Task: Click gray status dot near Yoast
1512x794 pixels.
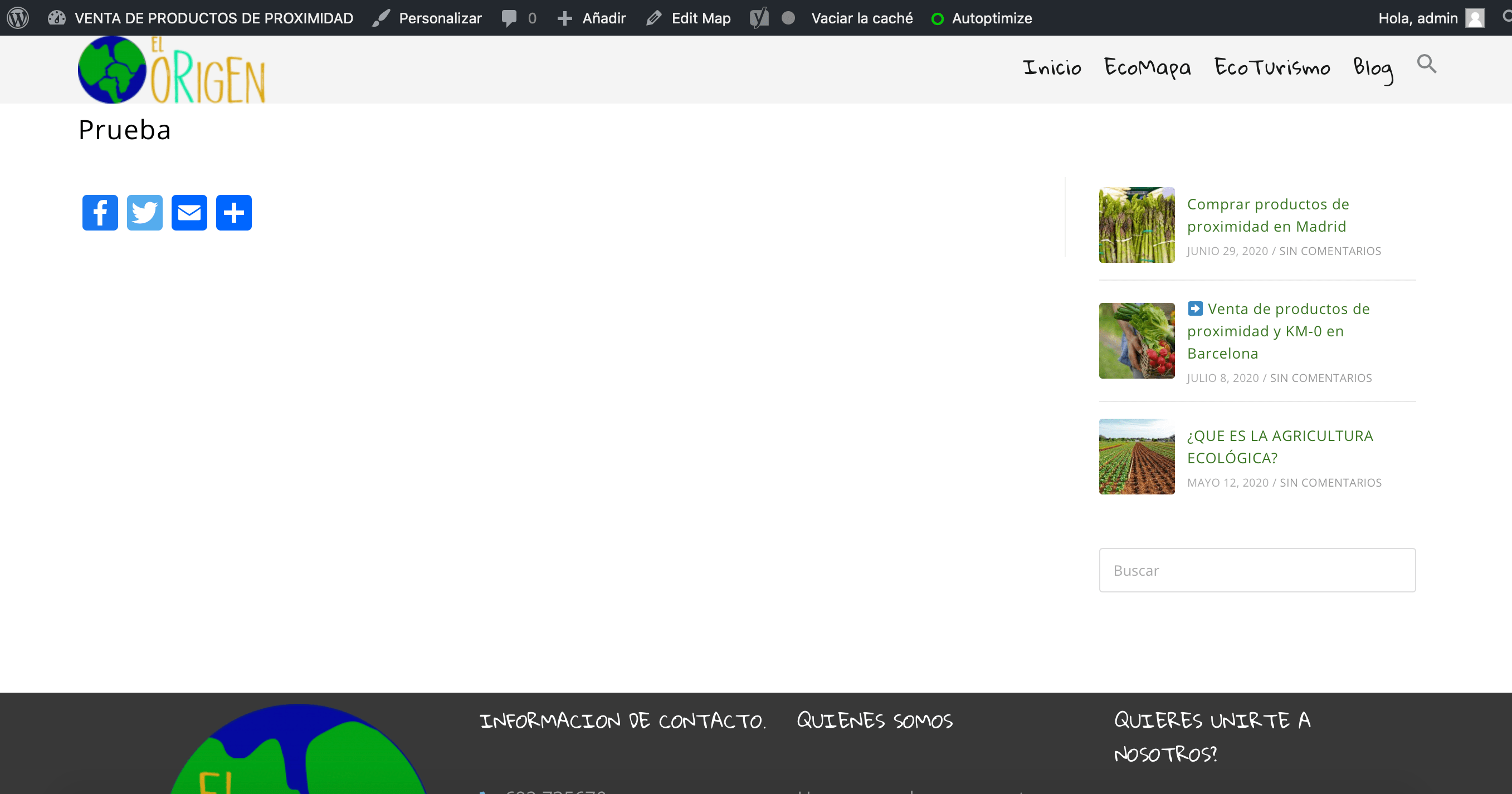Action: pos(788,18)
